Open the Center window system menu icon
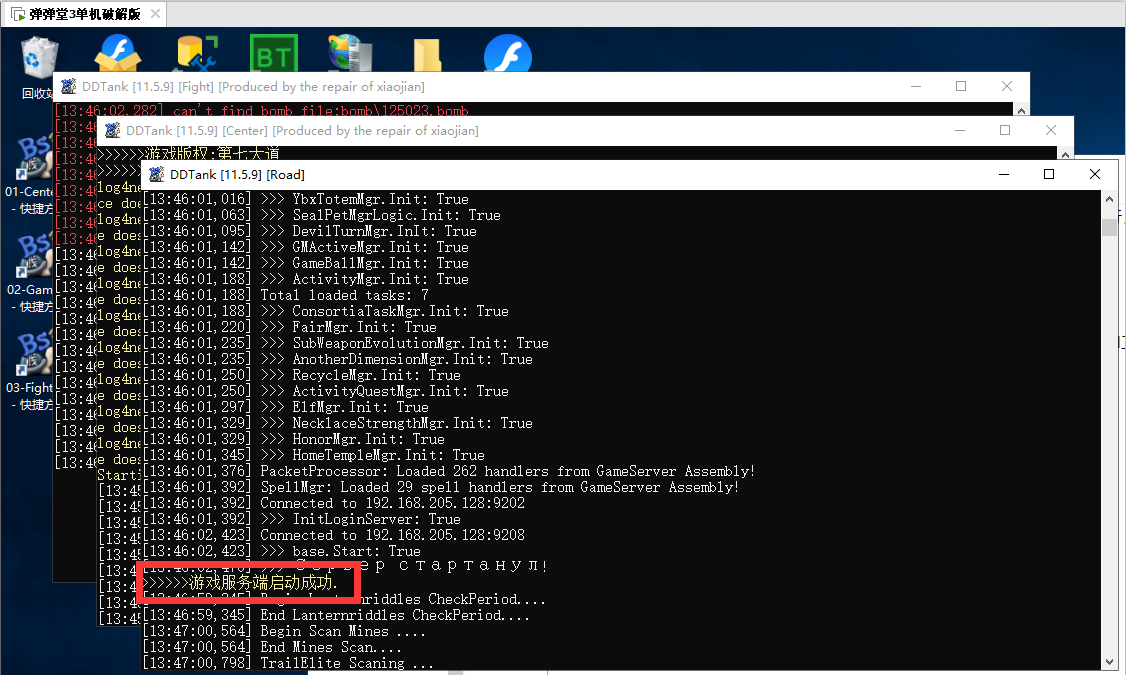The height and width of the screenshot is (675, 1126). 110,131
